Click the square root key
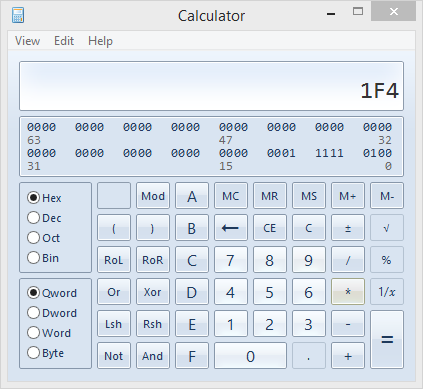The image size is (423, 389). click(387, 228)
